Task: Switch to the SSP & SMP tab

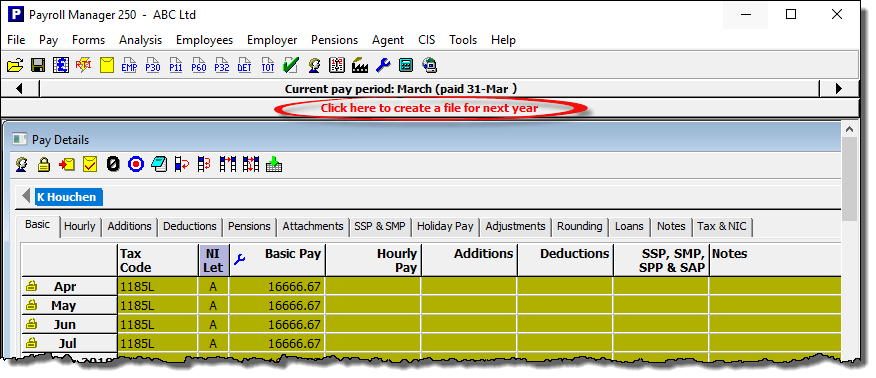Action: (x=380, y=227)
